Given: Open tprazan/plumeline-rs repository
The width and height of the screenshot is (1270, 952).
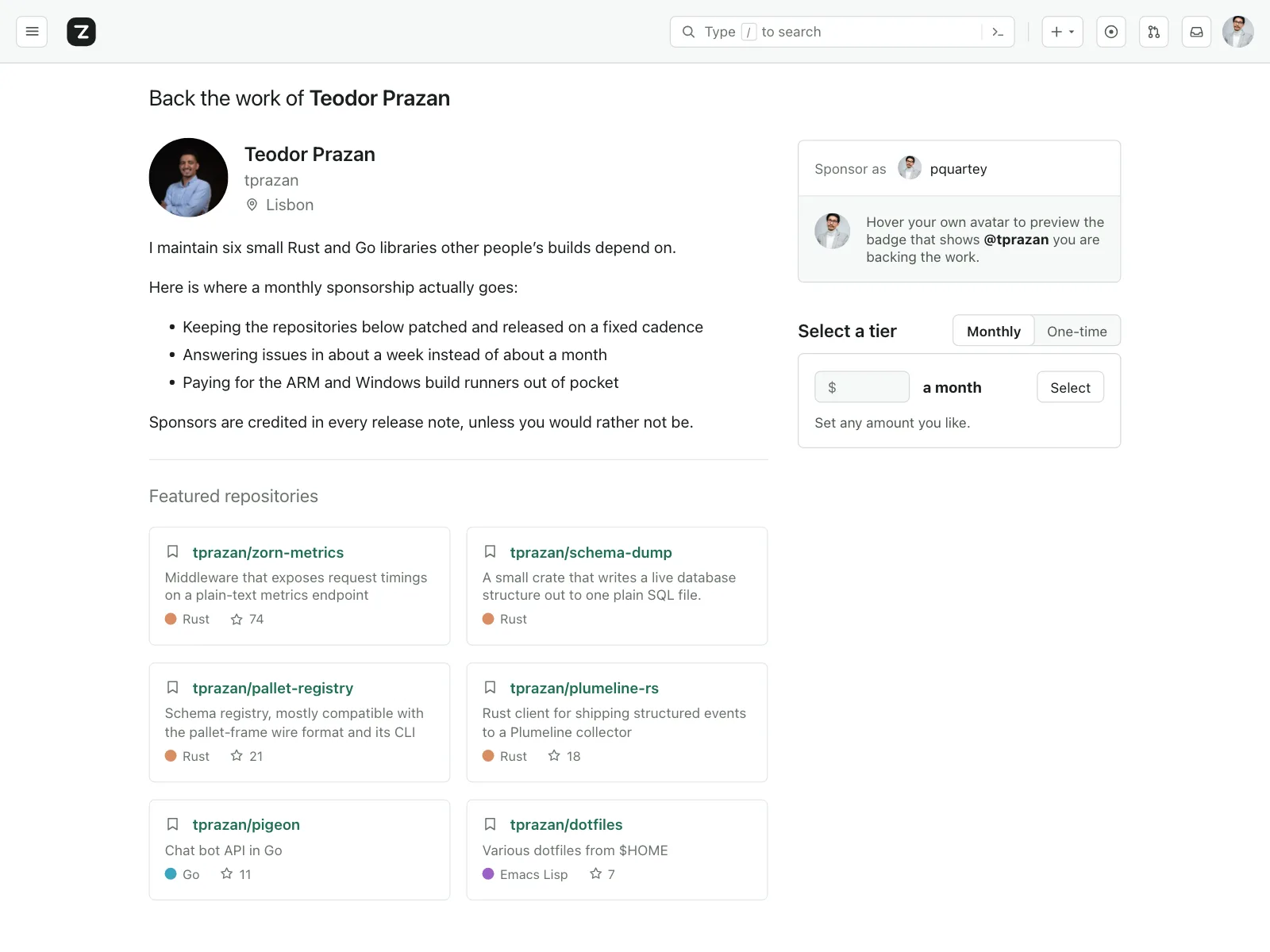Looking at the screenshot, I should 584,688.
